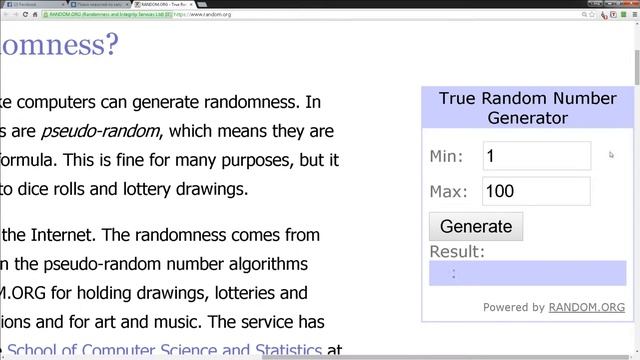Click the Result output area

527,273
